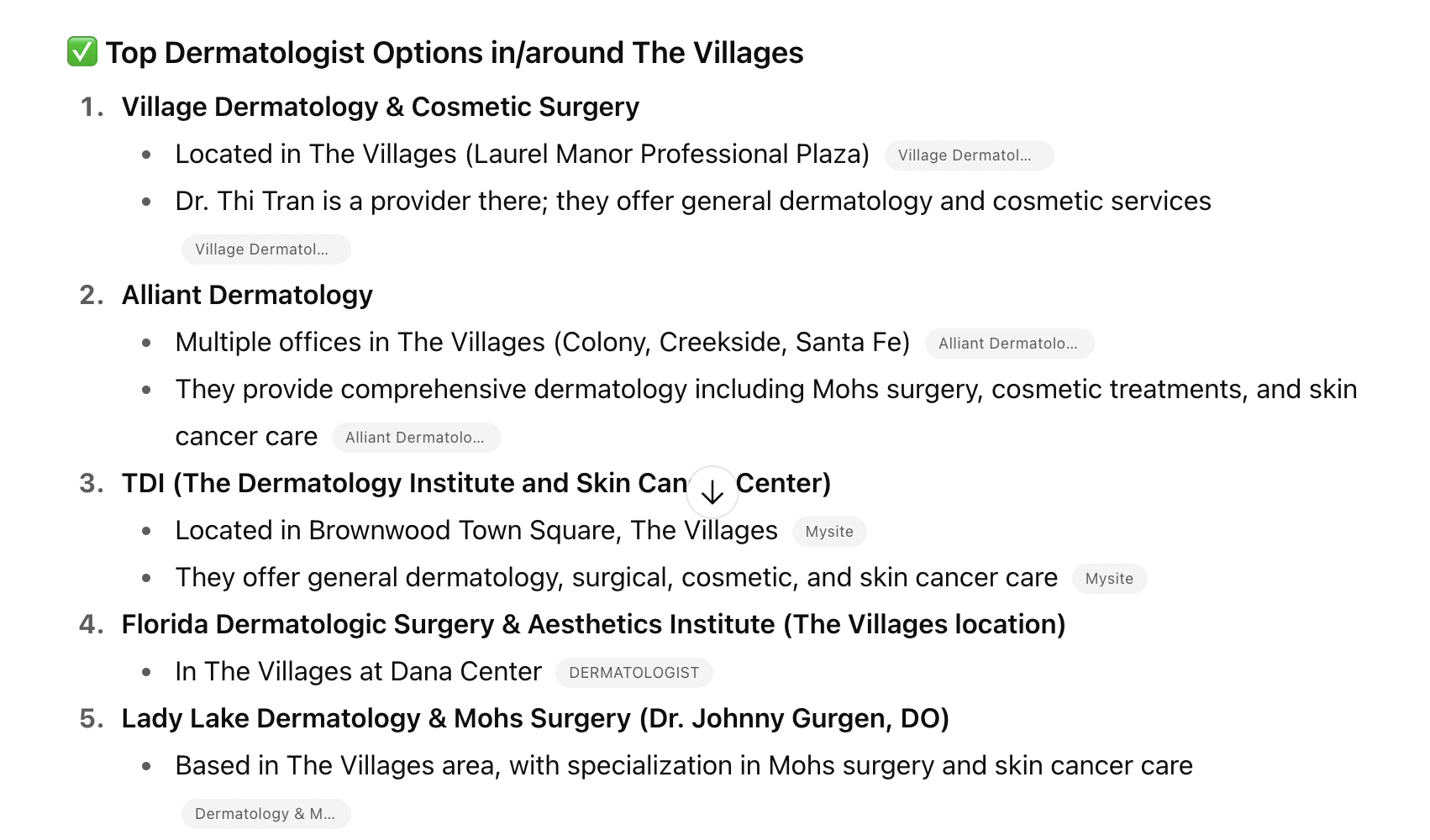The image size is (1430, 840).
Task: Open Mysite citation after skin cancer care line
Action: (x=1109, y=579)
